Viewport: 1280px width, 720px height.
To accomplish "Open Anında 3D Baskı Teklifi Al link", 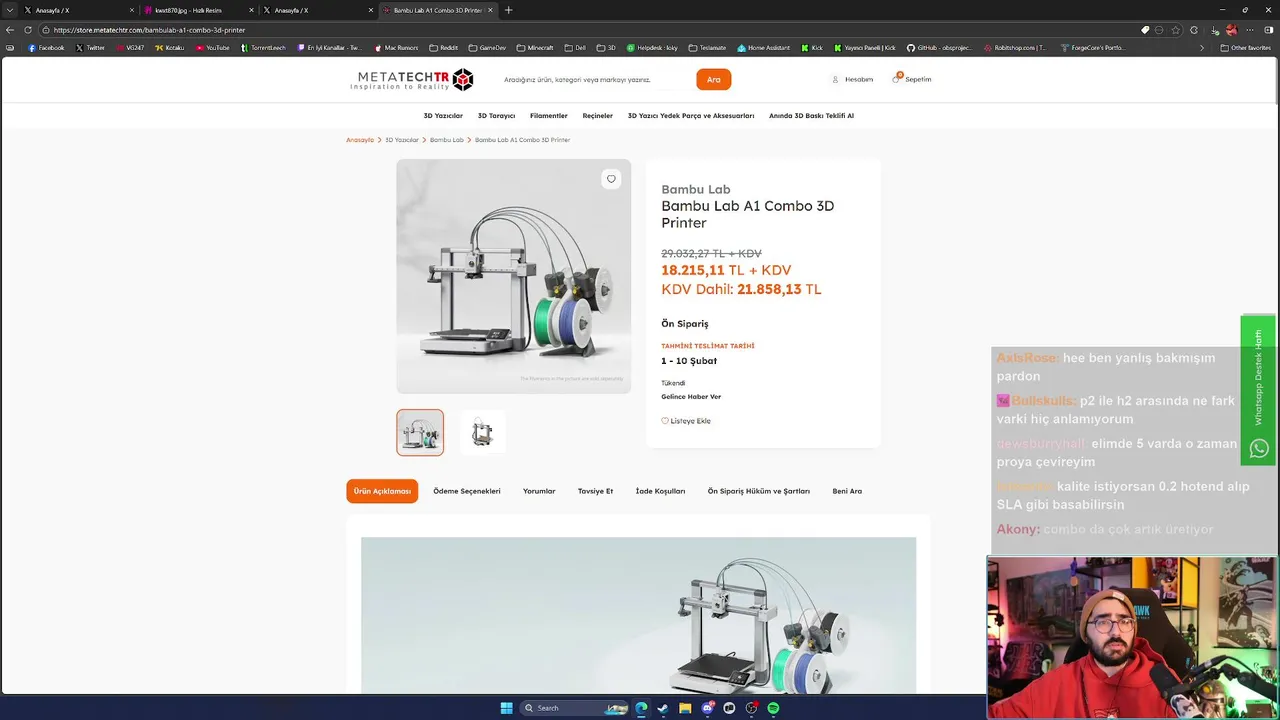I will coord(811,115).
